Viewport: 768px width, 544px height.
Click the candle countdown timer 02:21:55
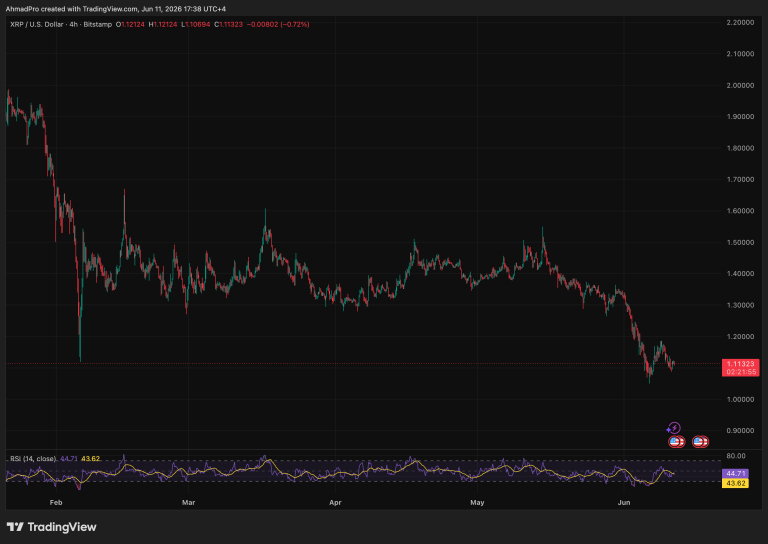coord(741,372)
